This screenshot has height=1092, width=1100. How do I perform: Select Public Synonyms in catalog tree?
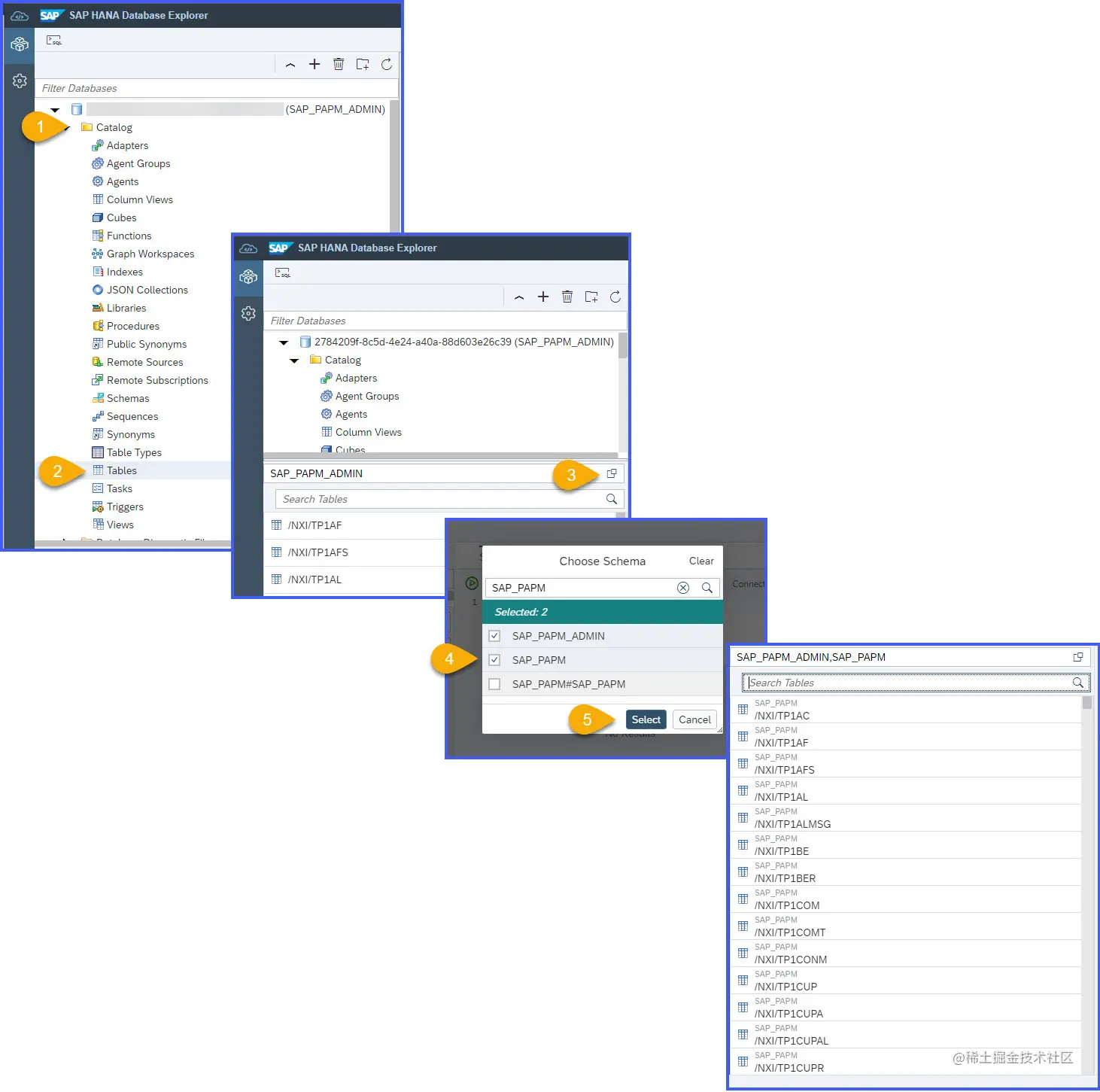point(147,344)
